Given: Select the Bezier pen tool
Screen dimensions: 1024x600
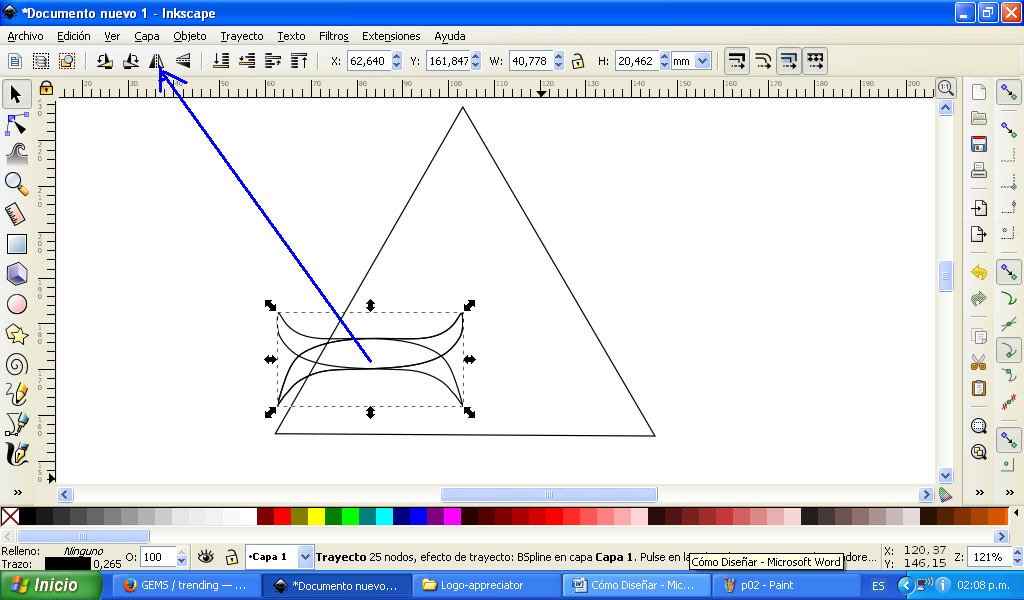Looking at the screenshot, I should pyautogui.click(x=16, y=424).
